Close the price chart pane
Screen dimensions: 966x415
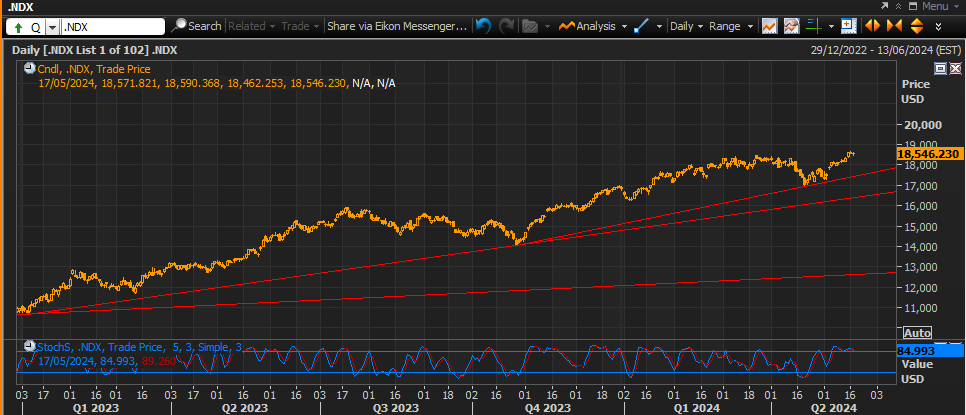(955, 68)
